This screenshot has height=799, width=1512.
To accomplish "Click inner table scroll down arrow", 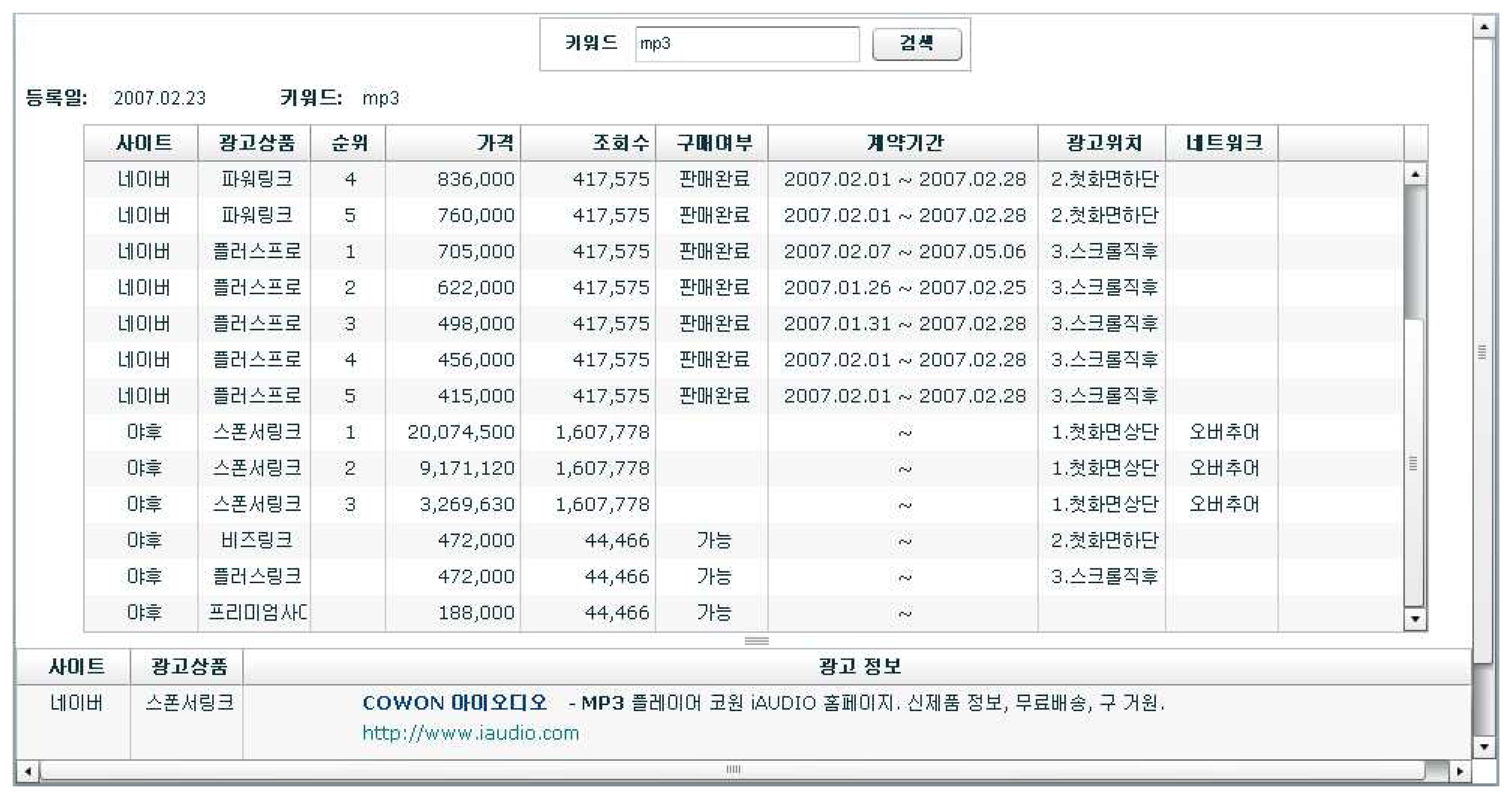I will 1415,619.
